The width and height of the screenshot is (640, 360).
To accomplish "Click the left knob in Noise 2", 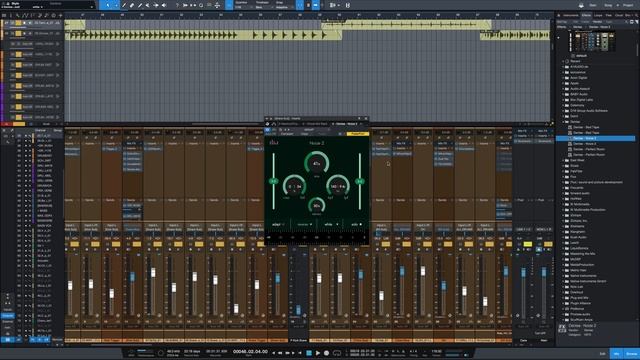I will click(x=295, y=186).
